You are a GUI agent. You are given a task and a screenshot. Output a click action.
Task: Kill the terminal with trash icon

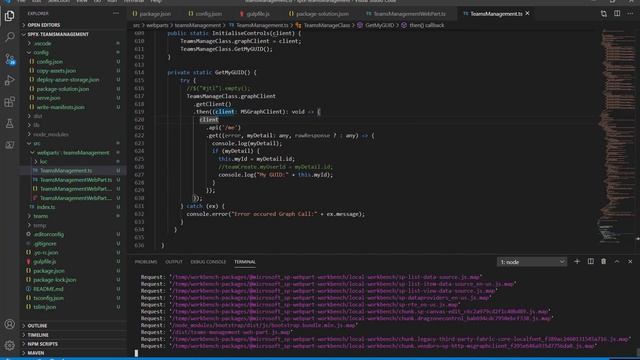[603, 262]
